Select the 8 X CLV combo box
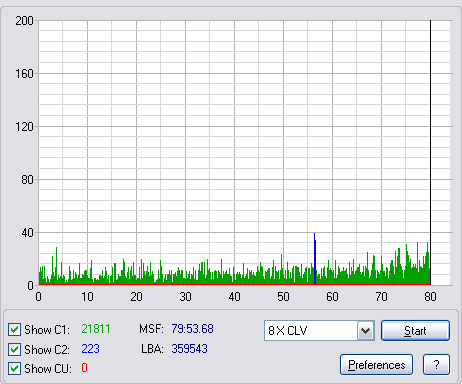462x384 pixels. pyautogui.click(x=319, y=331)
